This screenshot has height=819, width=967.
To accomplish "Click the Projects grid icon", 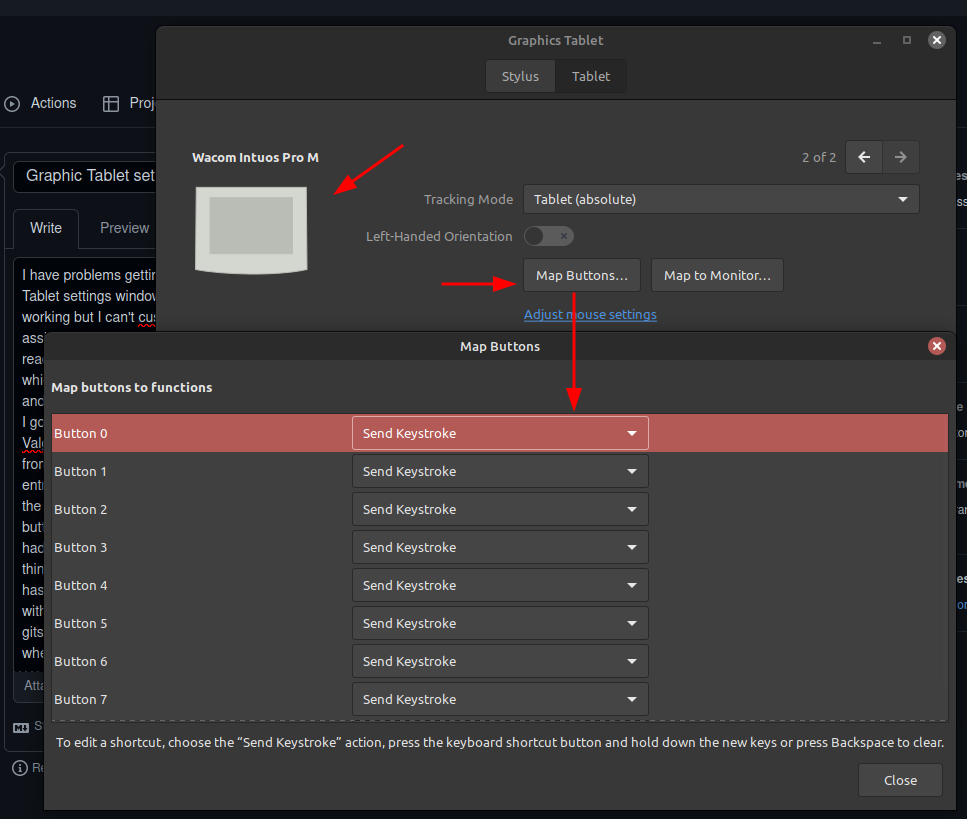I will click(110, 103).
